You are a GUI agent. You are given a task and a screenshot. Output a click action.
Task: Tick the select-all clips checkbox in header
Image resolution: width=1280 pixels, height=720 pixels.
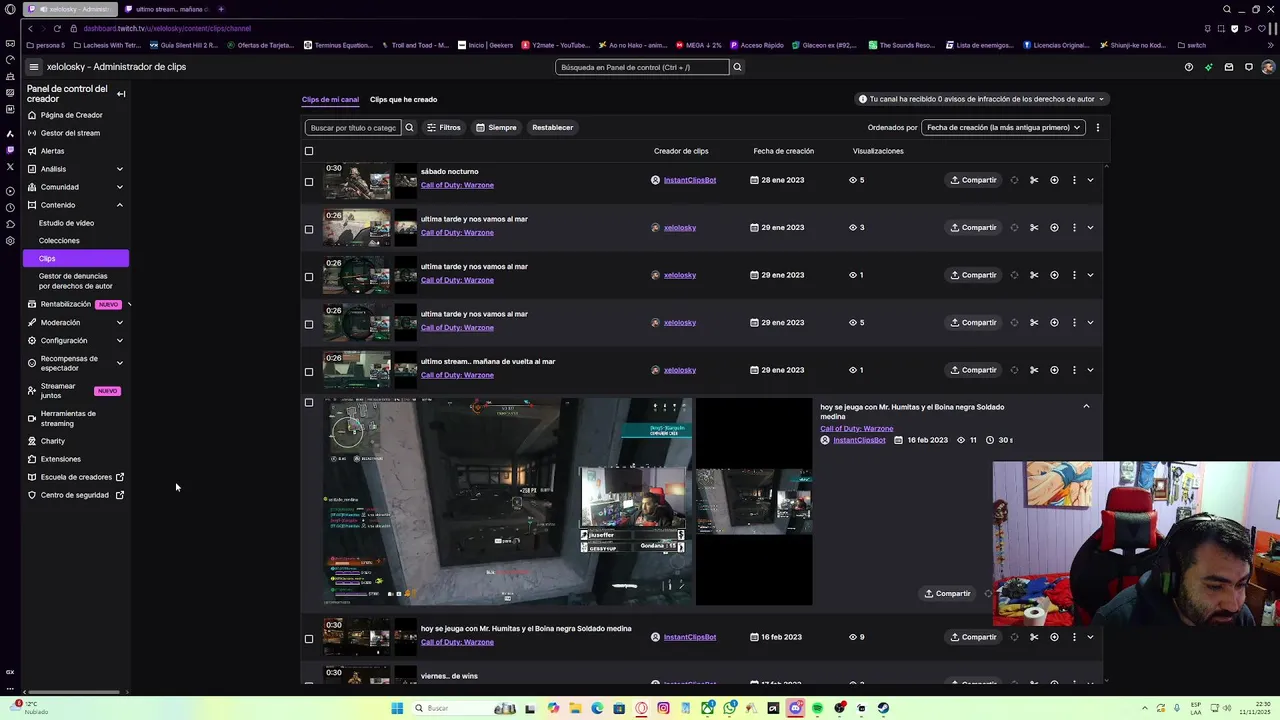pyautogui.click(x=309, y=151)
